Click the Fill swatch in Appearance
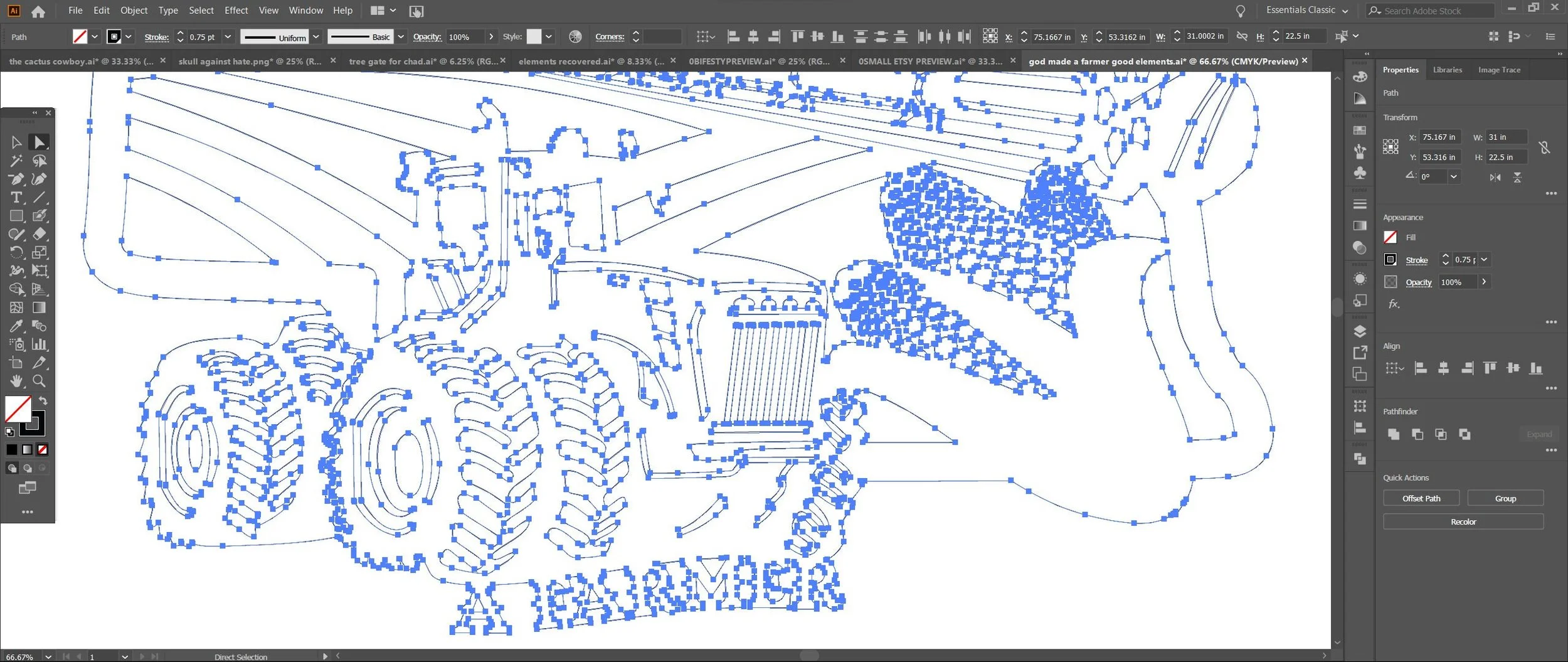 point(1391,237)
